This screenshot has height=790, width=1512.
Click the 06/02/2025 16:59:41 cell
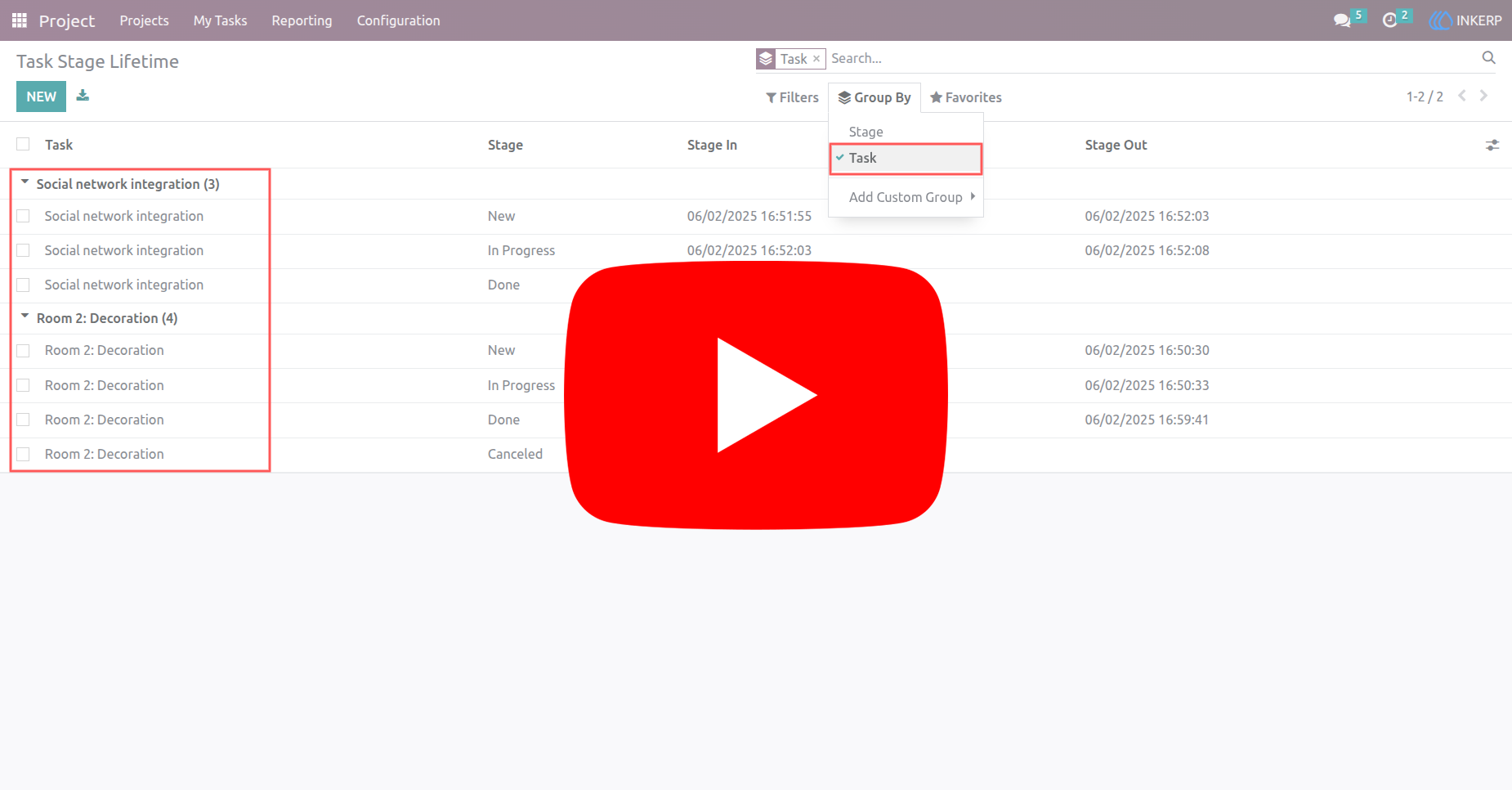tap(1147, 420)
